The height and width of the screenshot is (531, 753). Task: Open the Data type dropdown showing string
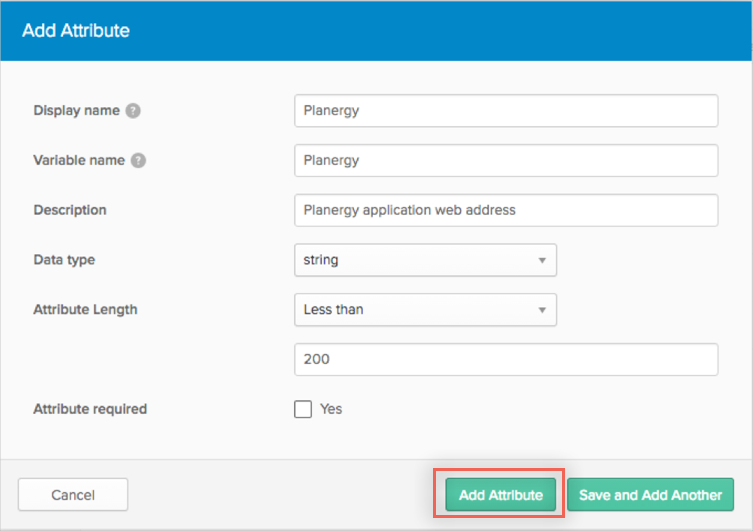coord(425,260)
